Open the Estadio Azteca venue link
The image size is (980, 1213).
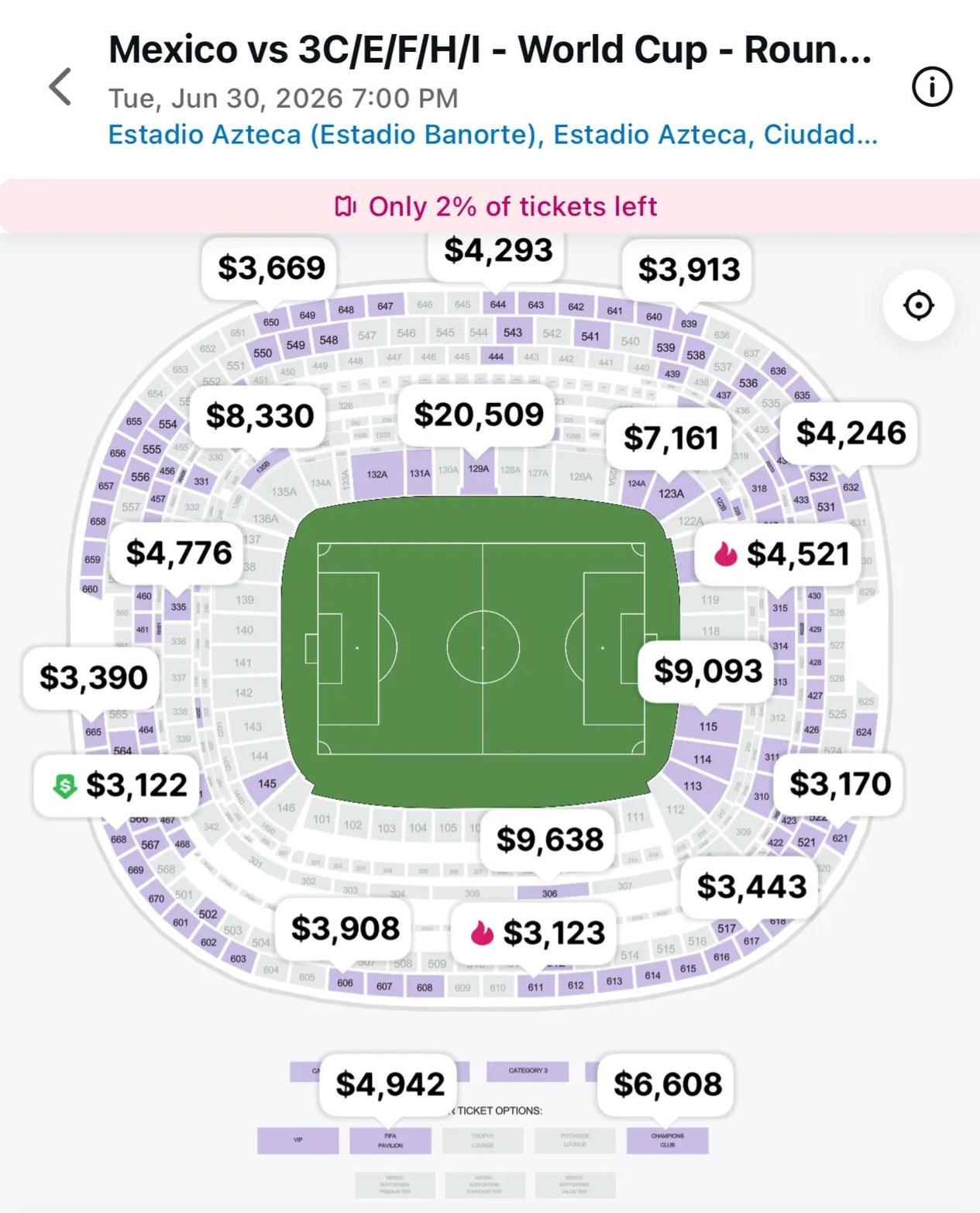coord(492,134)
